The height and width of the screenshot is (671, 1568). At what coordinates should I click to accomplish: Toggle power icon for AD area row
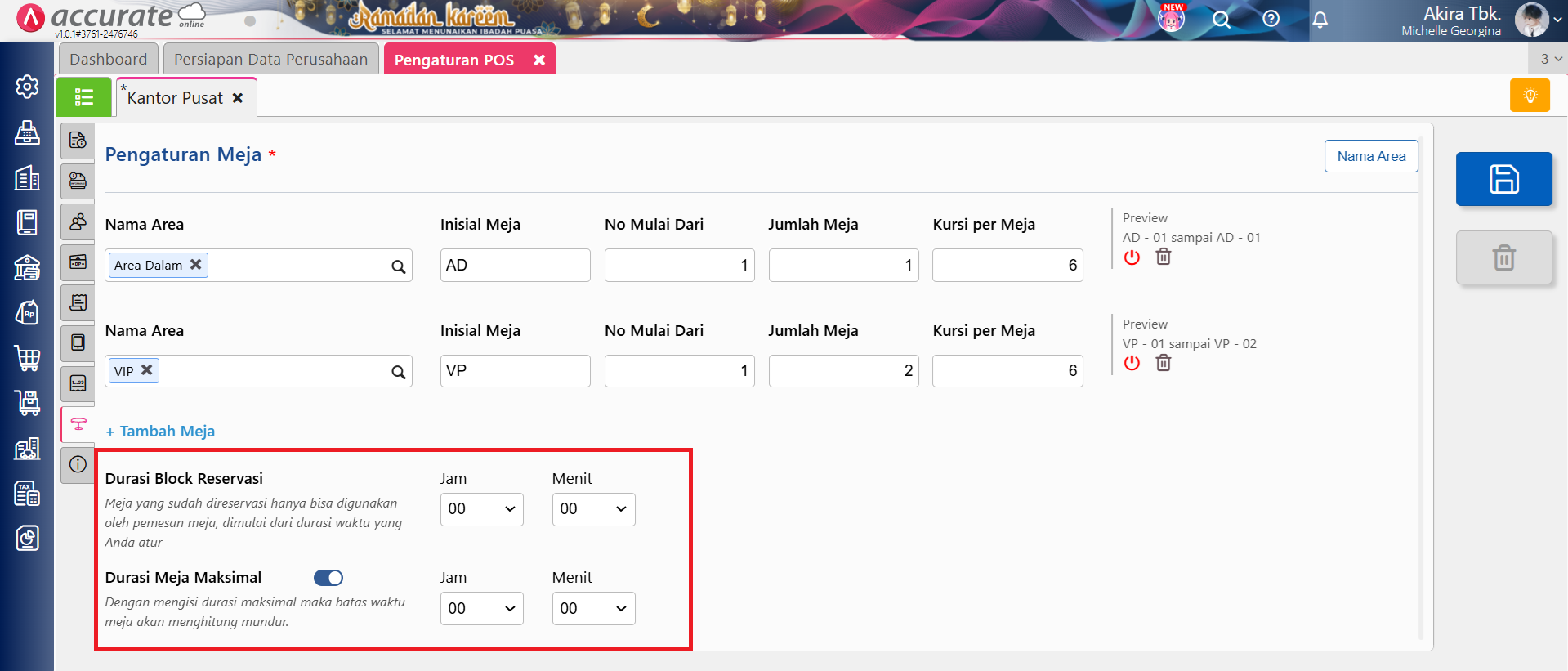[x=1132, y=257]
